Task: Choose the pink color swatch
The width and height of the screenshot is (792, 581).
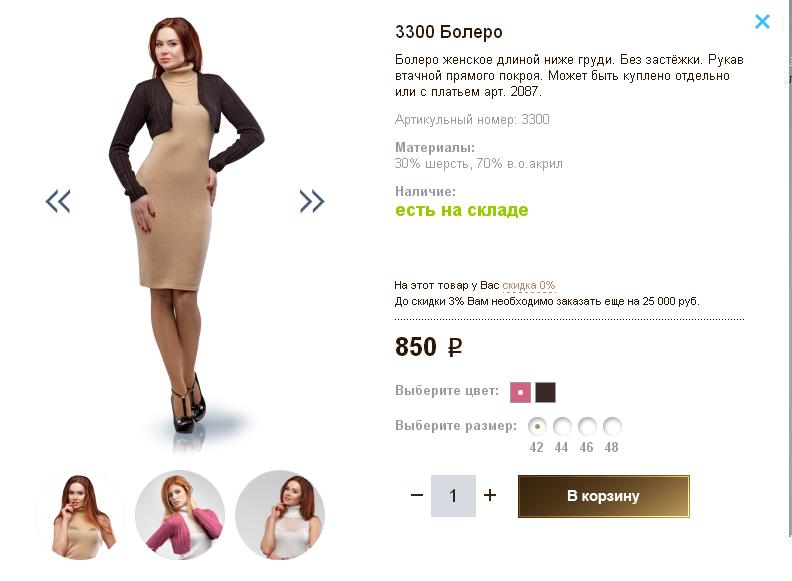Action: (520, 392)
